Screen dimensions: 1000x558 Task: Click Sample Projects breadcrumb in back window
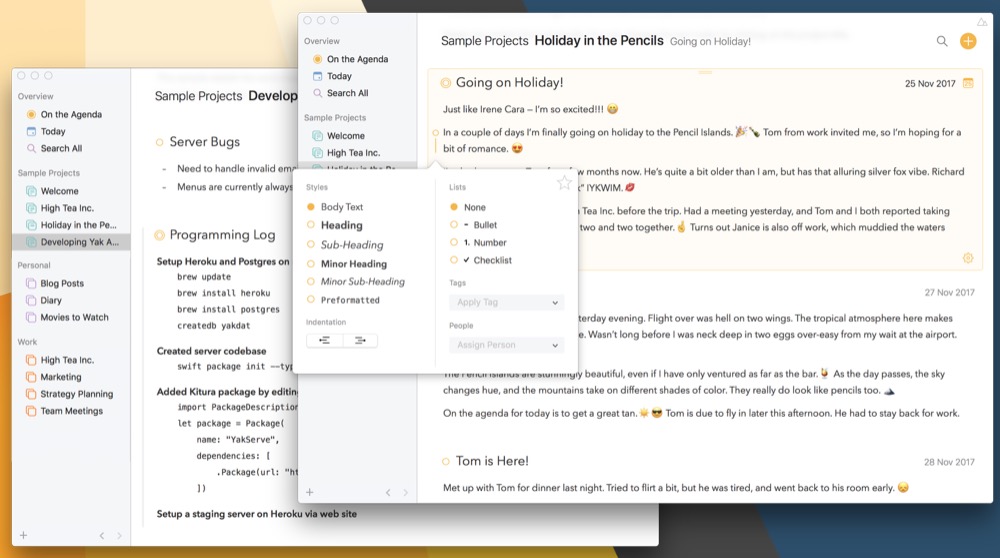(198, 96)
